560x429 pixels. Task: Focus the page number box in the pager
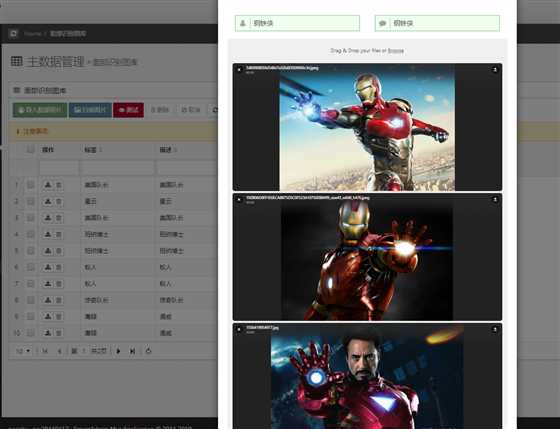click(x=84, y=351)
